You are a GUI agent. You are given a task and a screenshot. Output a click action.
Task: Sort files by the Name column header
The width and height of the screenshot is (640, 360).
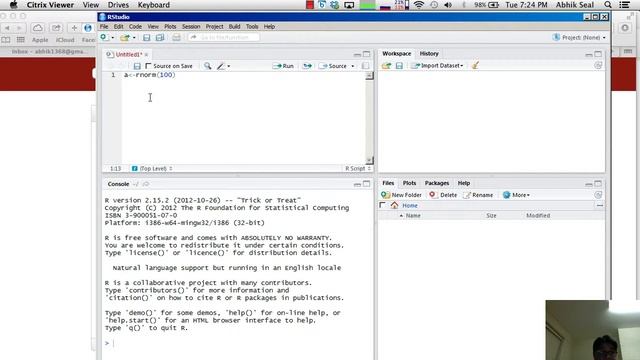[413, 216]
